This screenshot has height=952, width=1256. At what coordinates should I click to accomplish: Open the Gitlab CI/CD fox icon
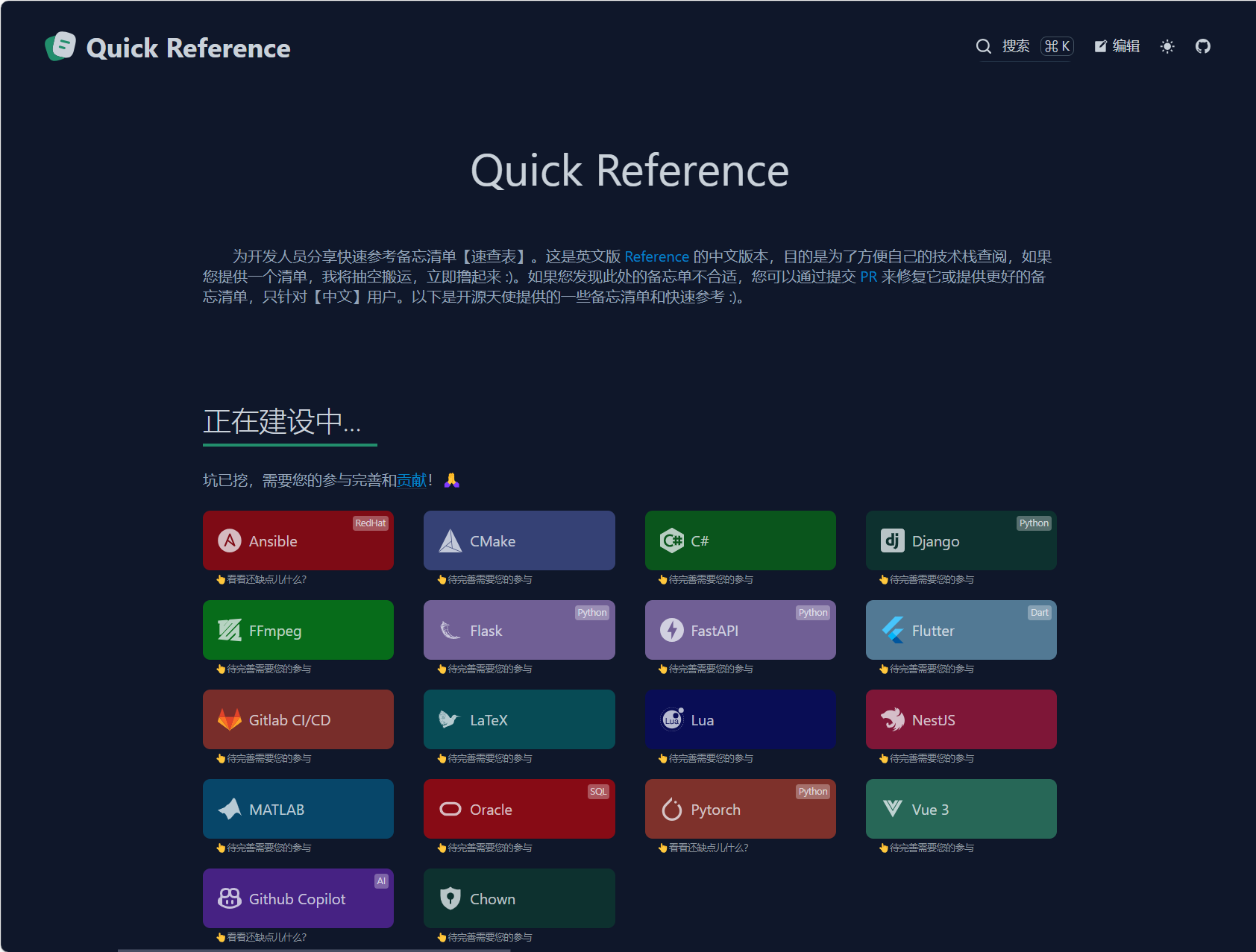tap(229, 719)
